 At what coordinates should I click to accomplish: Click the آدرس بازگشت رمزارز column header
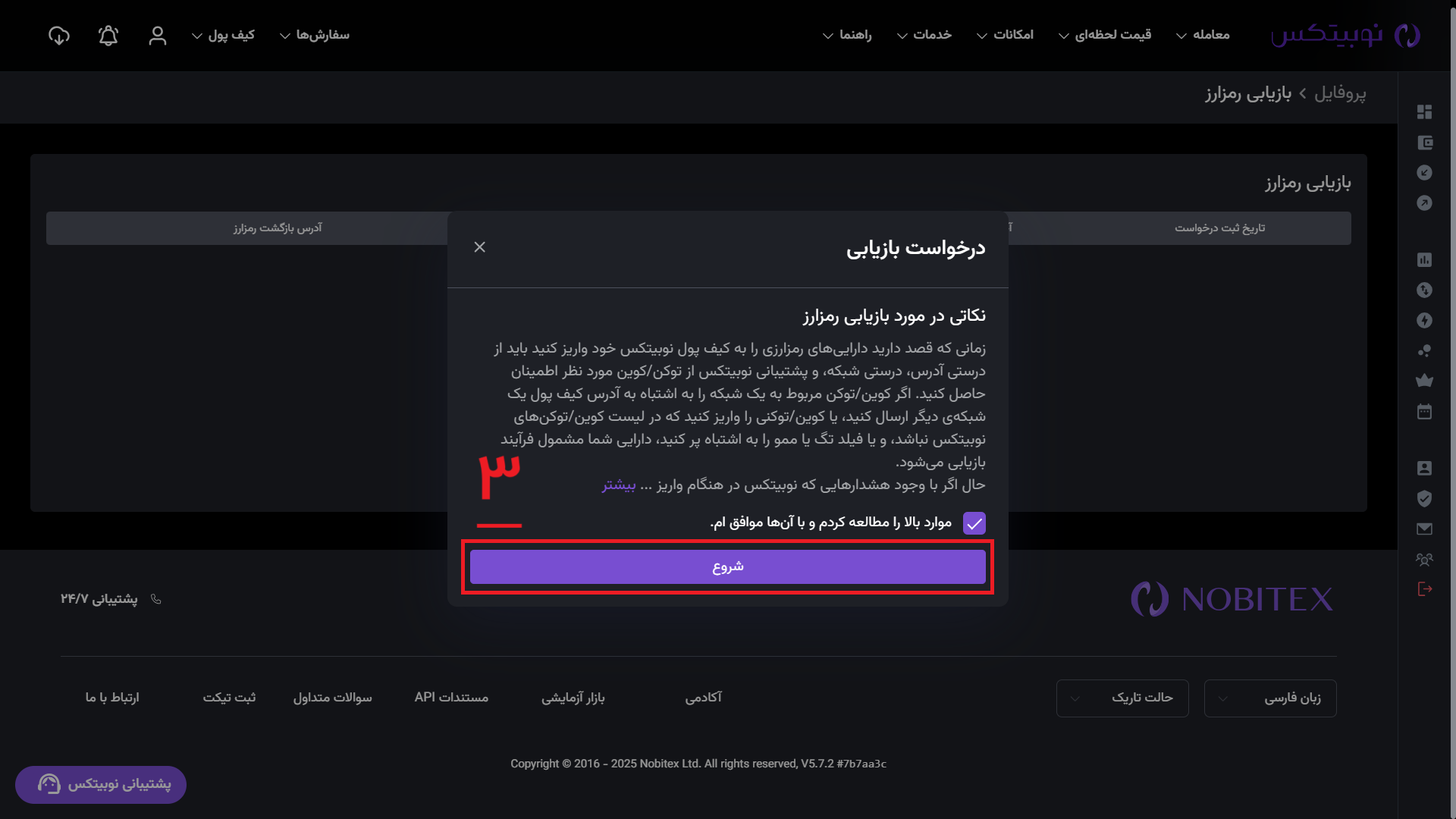pyautogui.click(x=278, y=228)
